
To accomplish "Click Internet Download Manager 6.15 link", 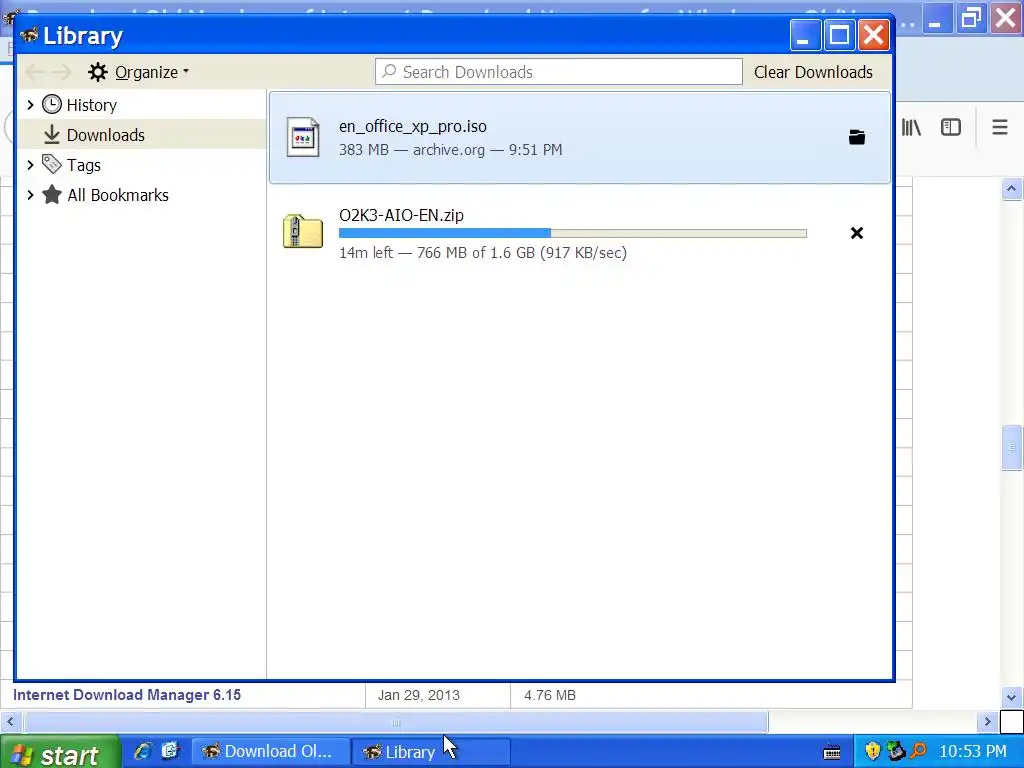I will [x=127, y=695].
